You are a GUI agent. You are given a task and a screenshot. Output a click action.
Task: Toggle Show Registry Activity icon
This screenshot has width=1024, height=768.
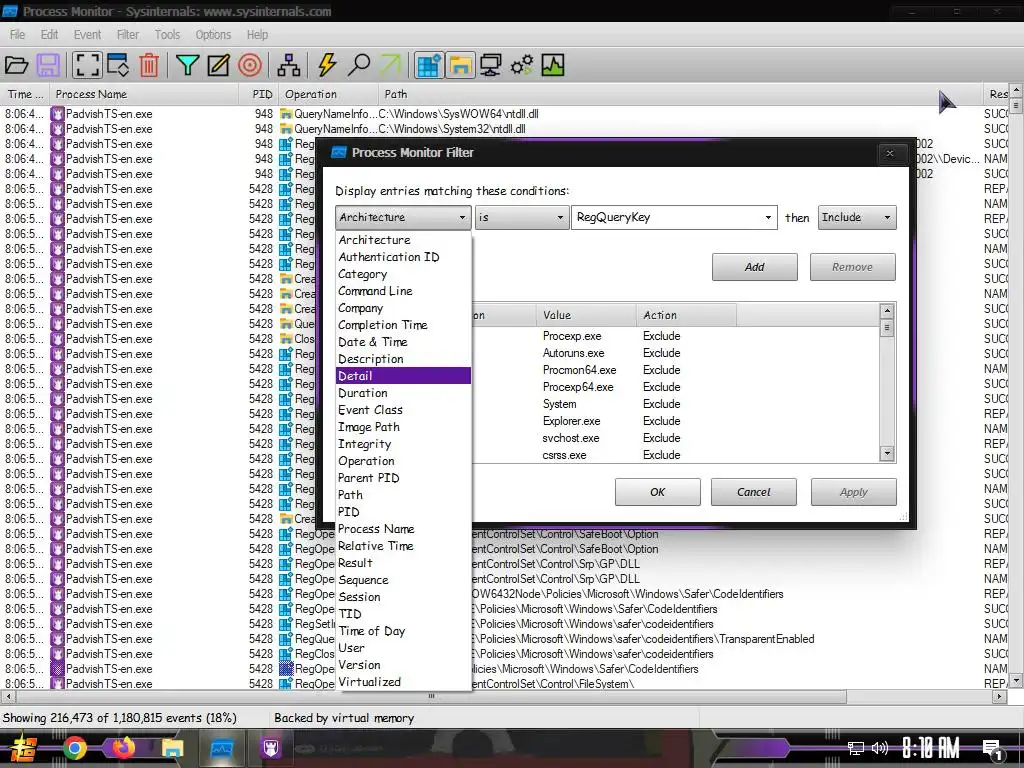pyautogui.click(x=429, y=65)
